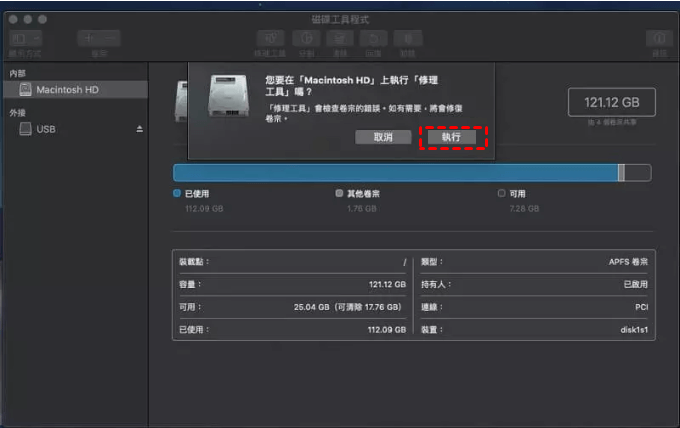
Task: Click the disk1s1 device value
Action: click(x=634, y=330)
